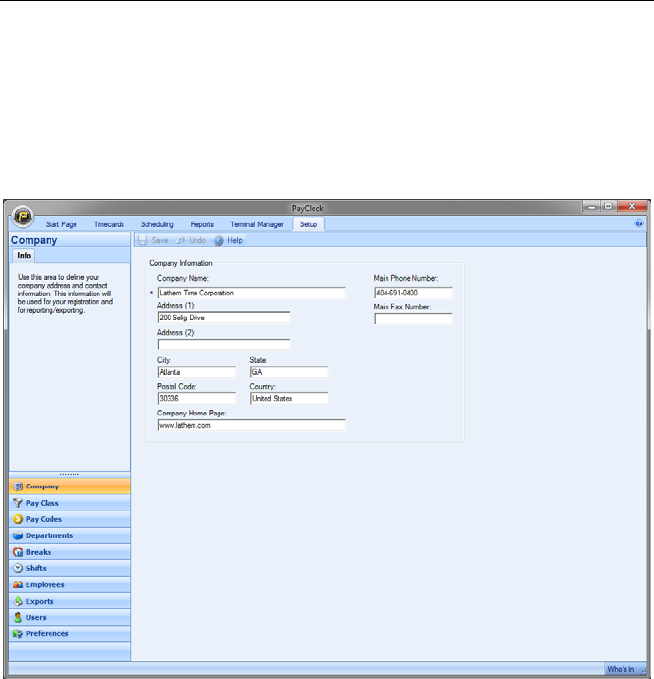This screenshot has height=679, width=654.
Task: Click the Company Home Page field
Action: point(252,425)
